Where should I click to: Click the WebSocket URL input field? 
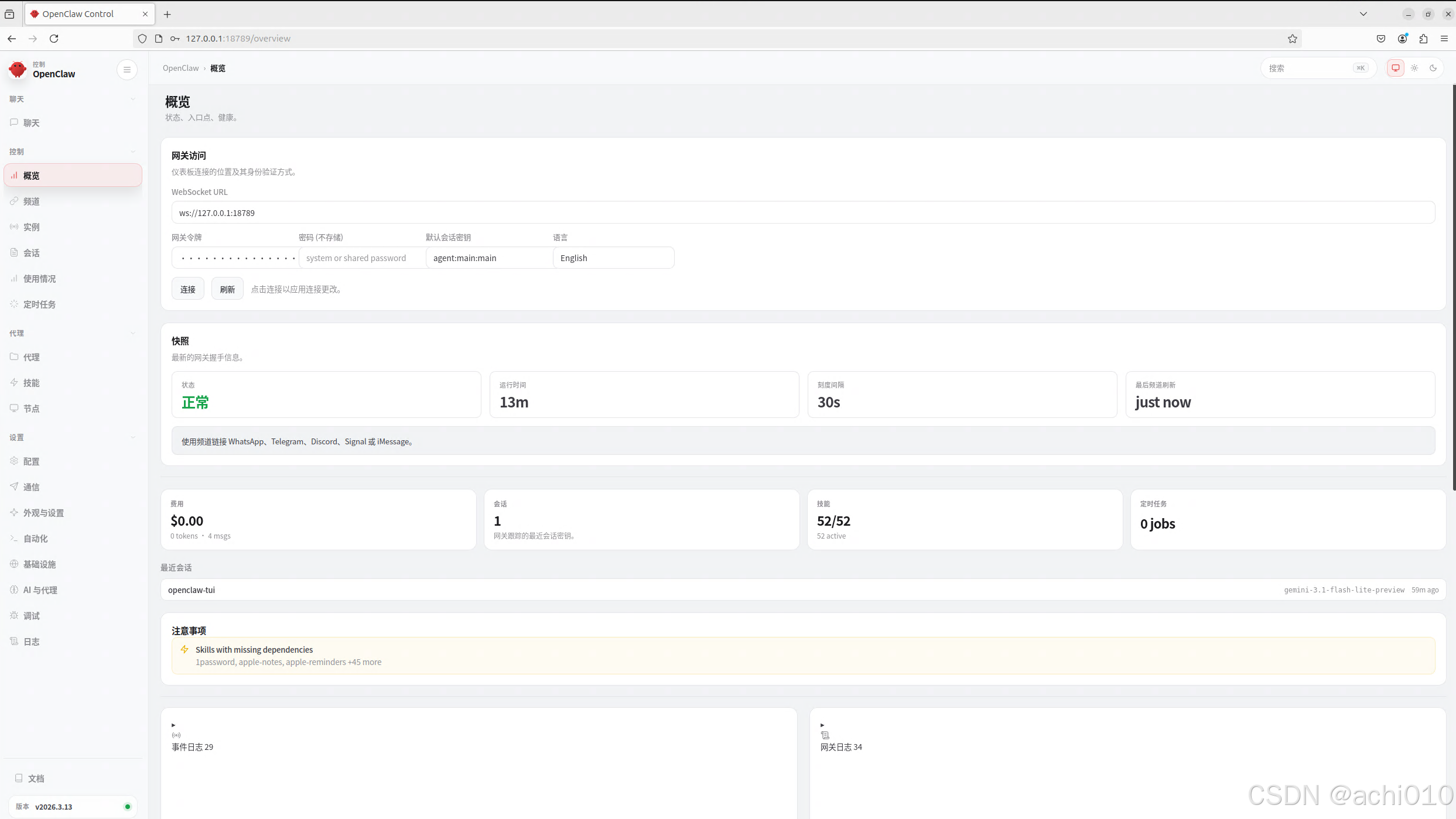click(802, 213)
